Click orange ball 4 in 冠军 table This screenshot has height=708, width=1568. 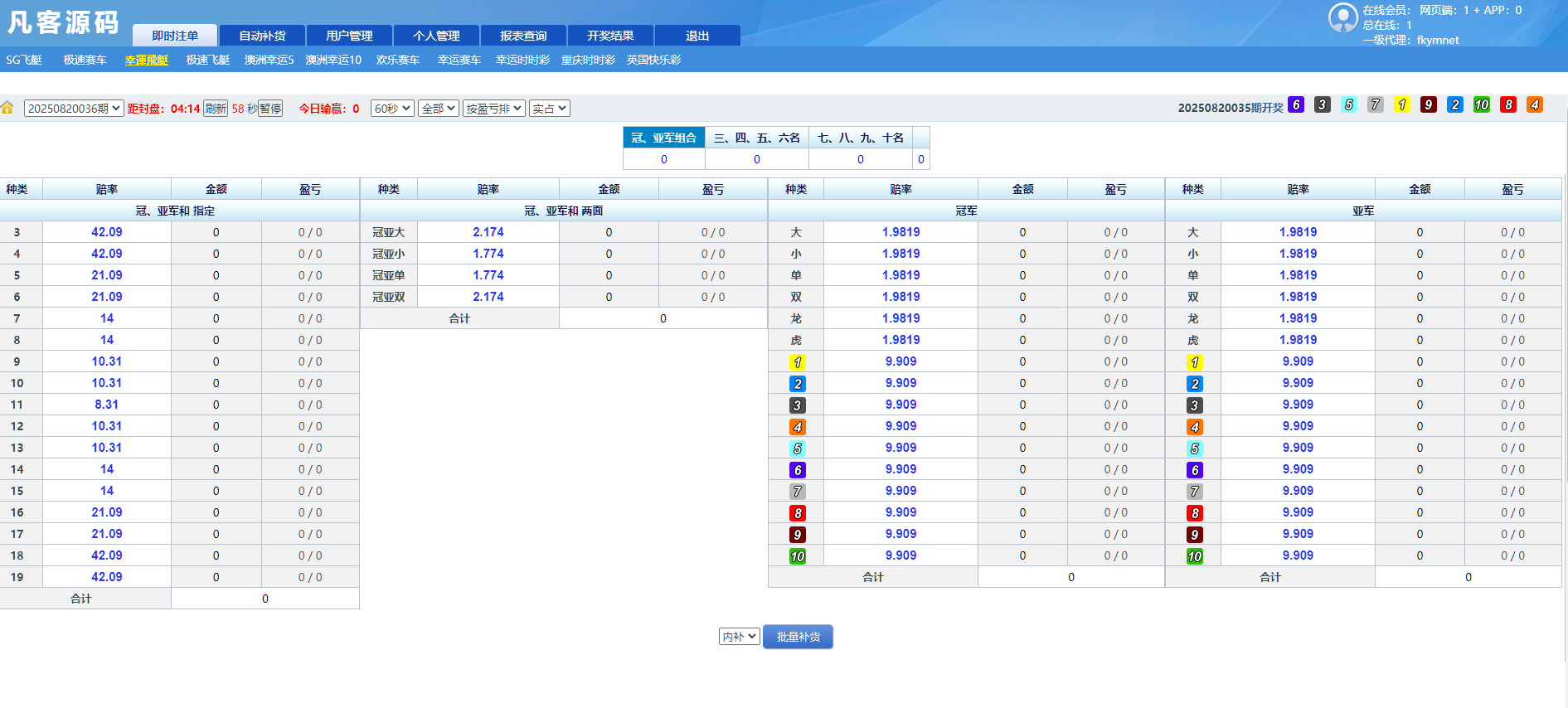click(797, 427)
